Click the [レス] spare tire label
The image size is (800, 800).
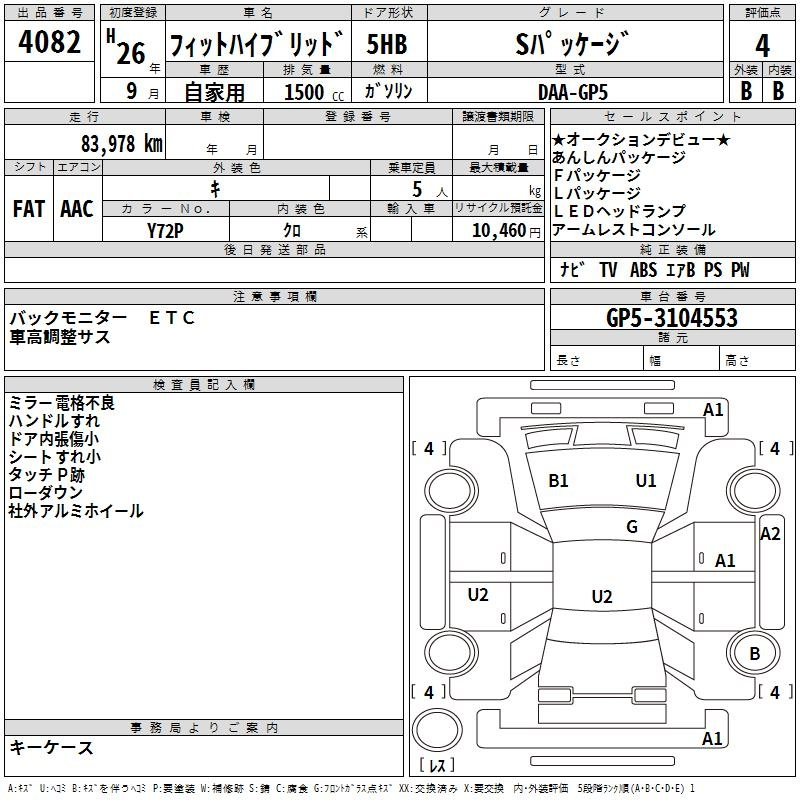437,765
